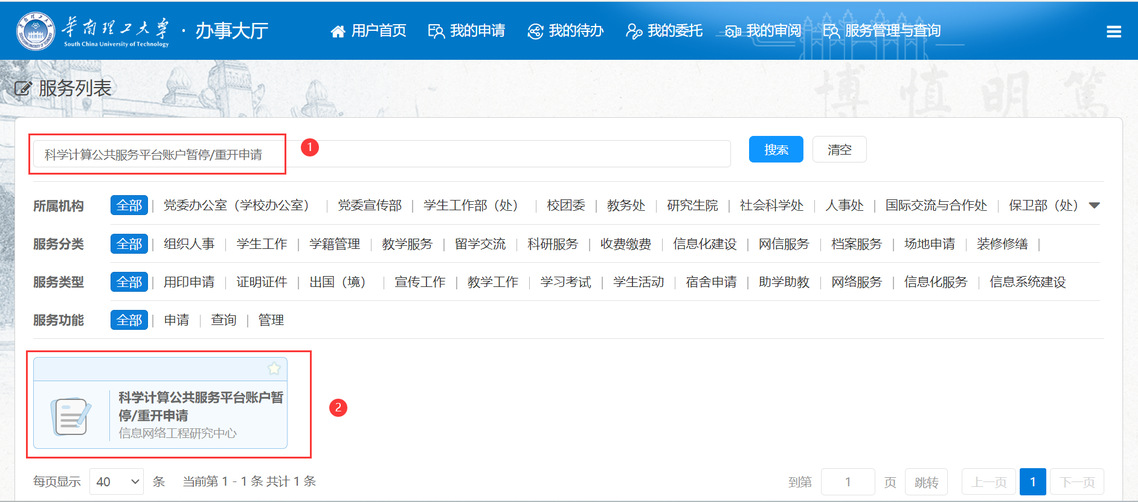Filter by 国际交流与合作处
Viewport: 1138px width, 502px height.
pos(936,205)
